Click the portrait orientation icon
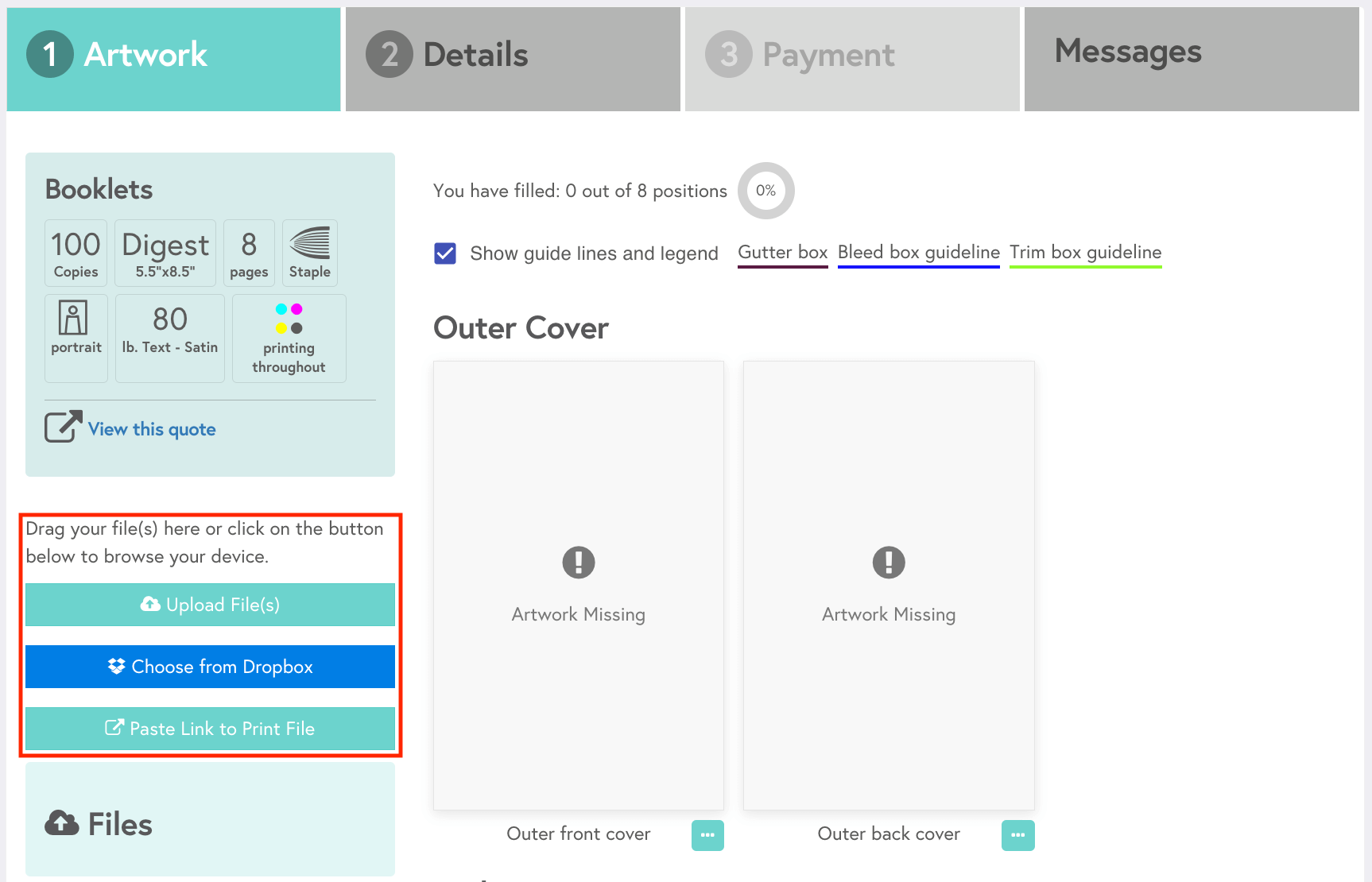Image resolution: width=1372 pixels, height=882 pixels. click(73, 319)
